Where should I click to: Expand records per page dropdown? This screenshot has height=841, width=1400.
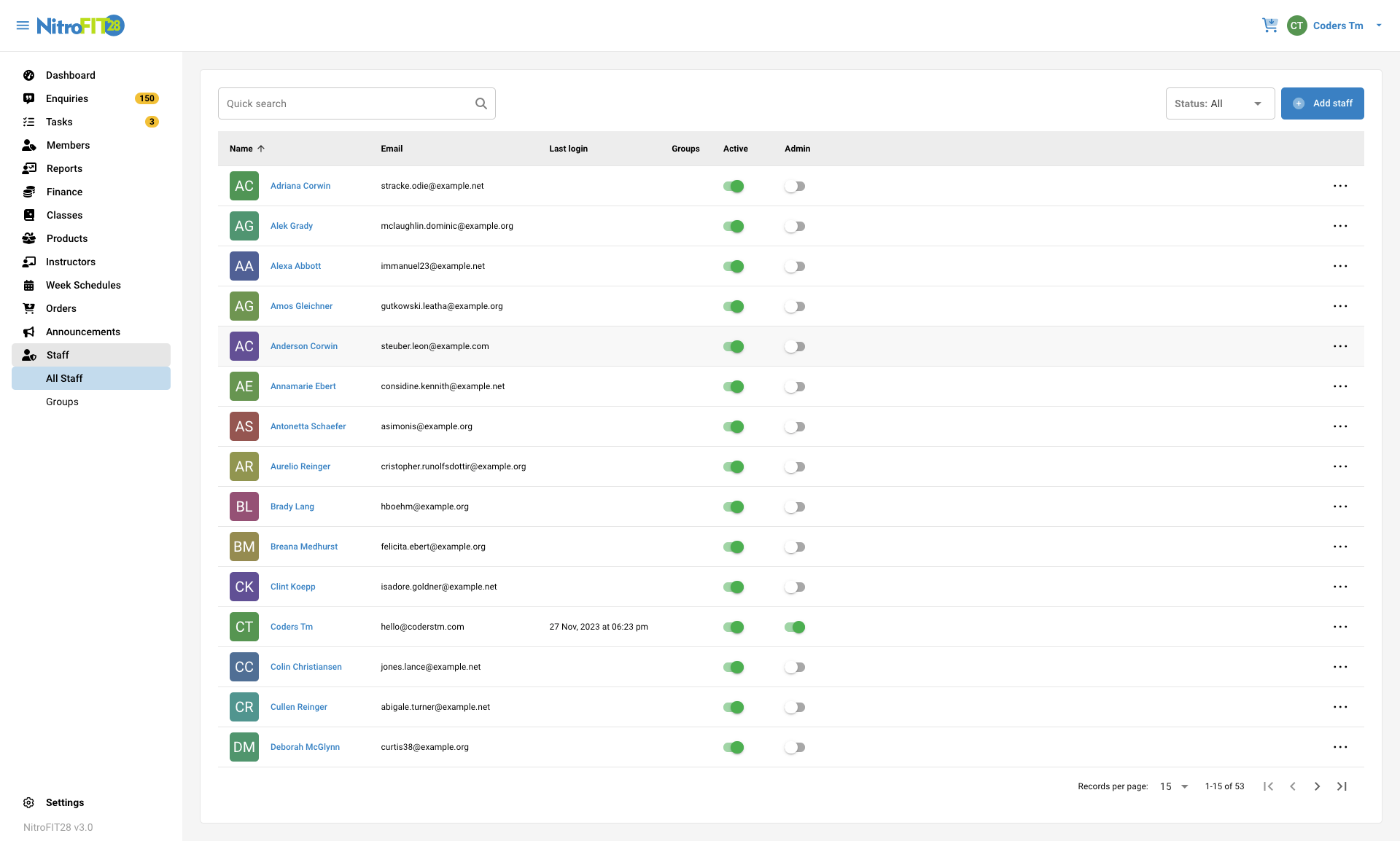click(1174, 786)
